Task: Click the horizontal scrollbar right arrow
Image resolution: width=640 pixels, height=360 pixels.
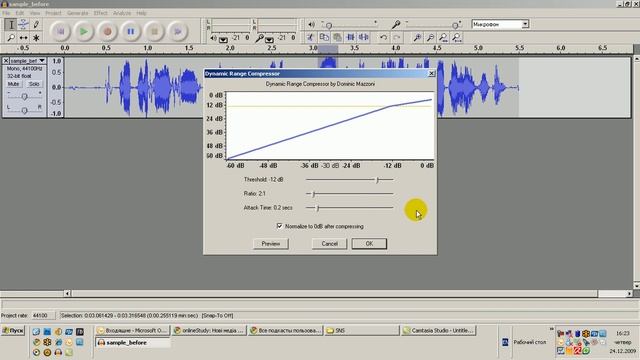Action: coord(629,293)
